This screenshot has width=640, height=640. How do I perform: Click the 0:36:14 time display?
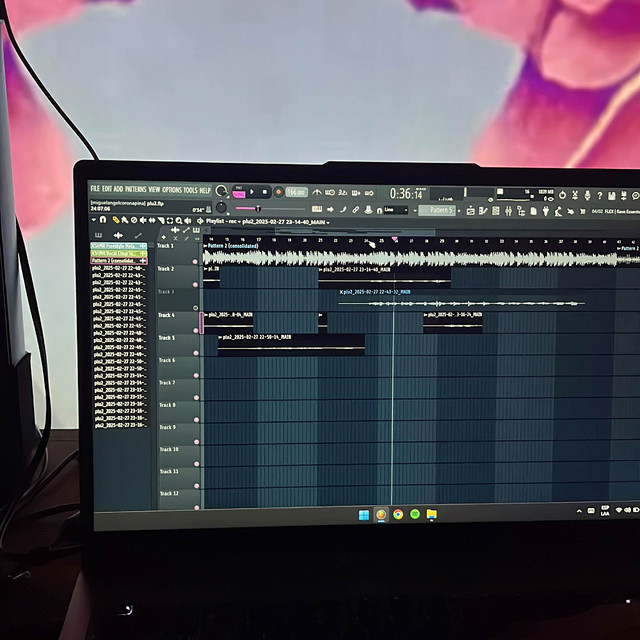click(x=406, y=193)
